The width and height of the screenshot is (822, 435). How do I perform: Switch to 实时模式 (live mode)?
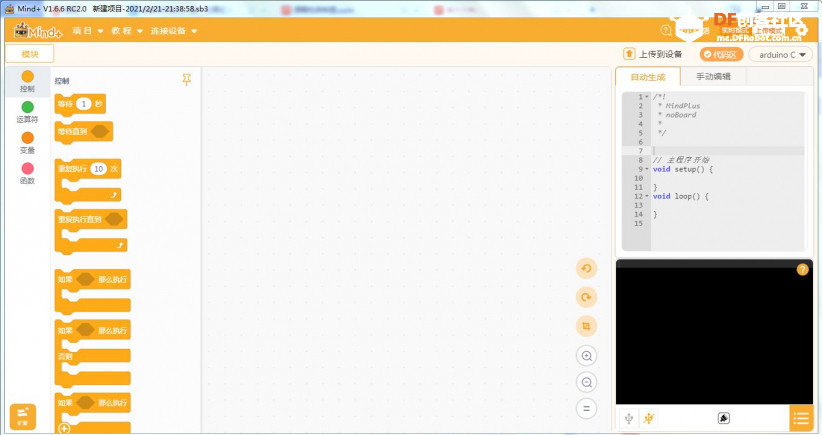pyautogui.click(x=735, y=31)
